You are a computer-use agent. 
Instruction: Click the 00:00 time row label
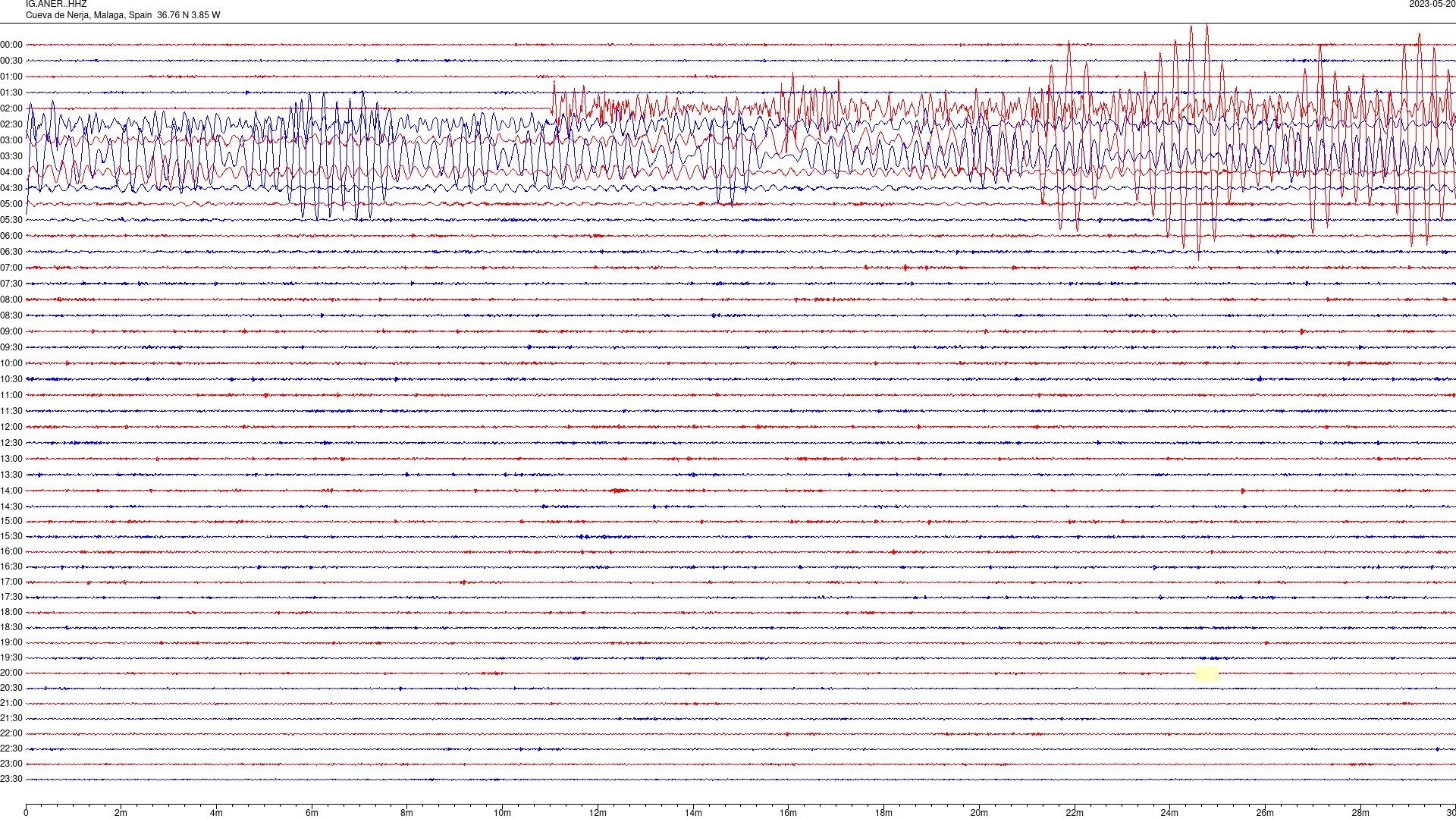11,45
